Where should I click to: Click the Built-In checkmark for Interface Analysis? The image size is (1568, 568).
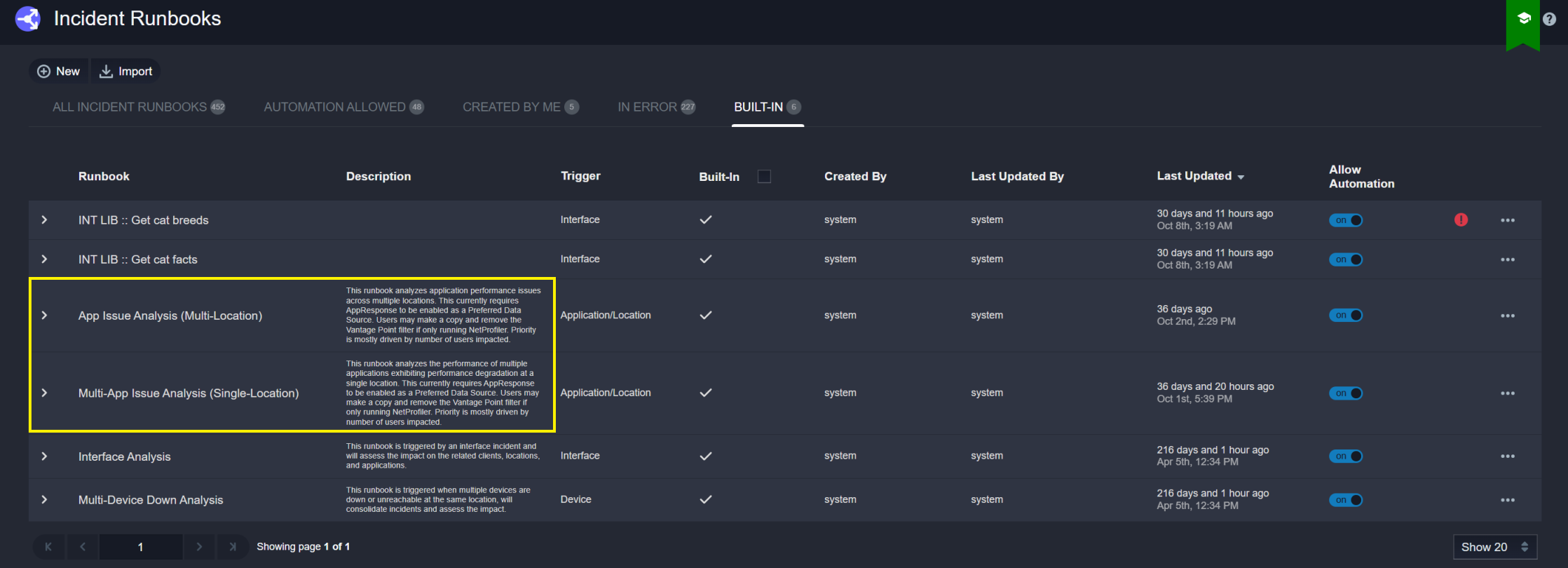(x=706, y=456)
